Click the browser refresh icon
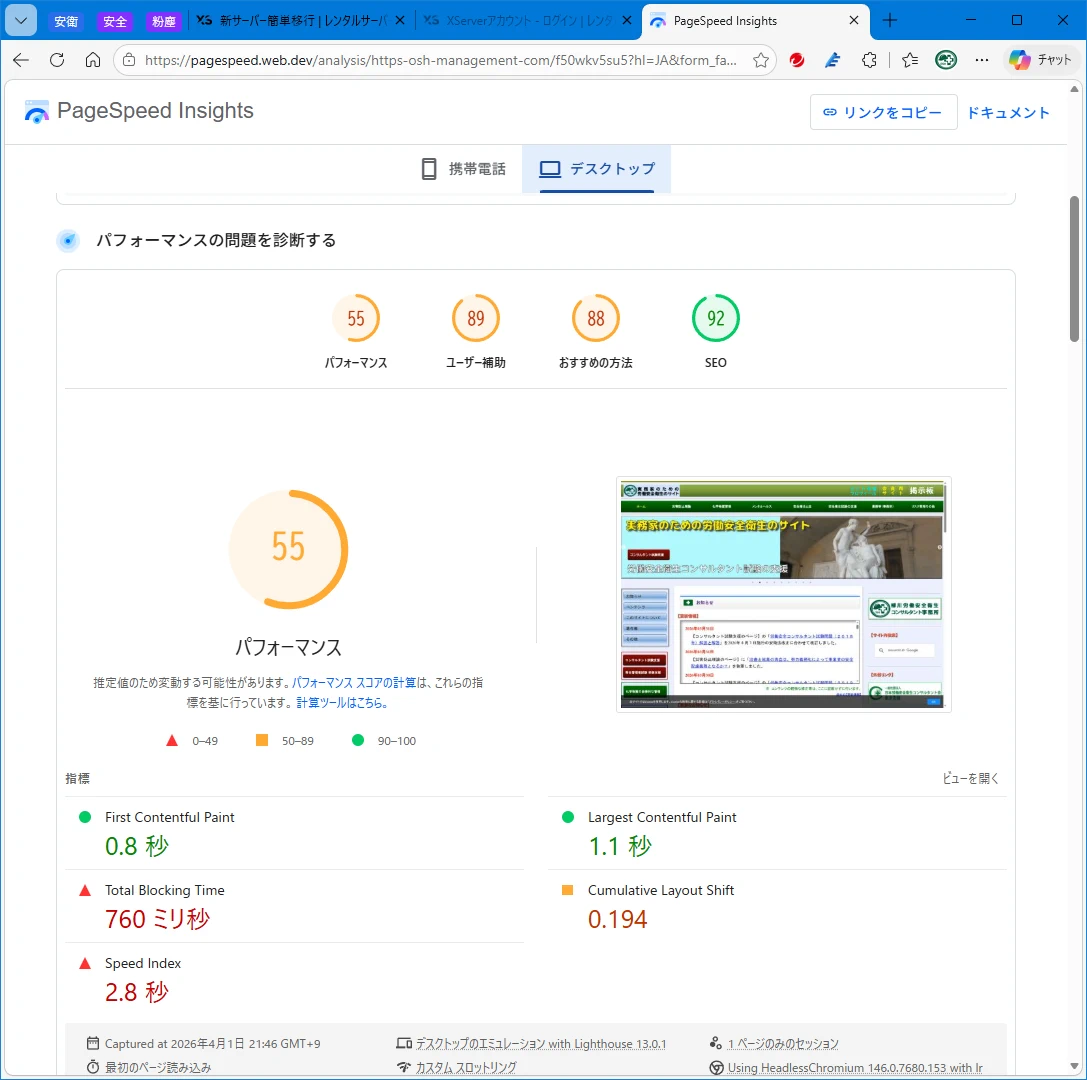Screen dimensions: 1087x1080 pyautogui.click(x=57, y=60)
